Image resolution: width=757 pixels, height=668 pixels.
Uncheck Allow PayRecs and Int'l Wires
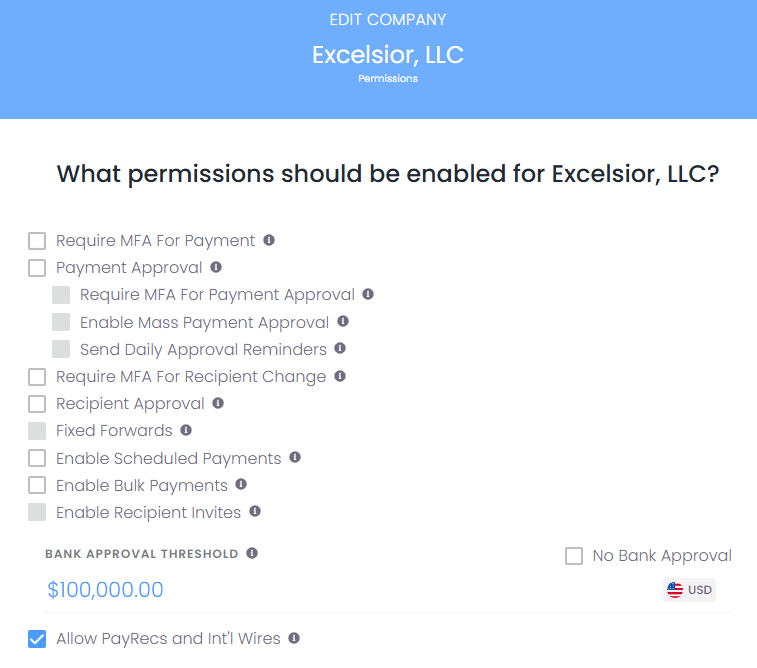point(37,639)
